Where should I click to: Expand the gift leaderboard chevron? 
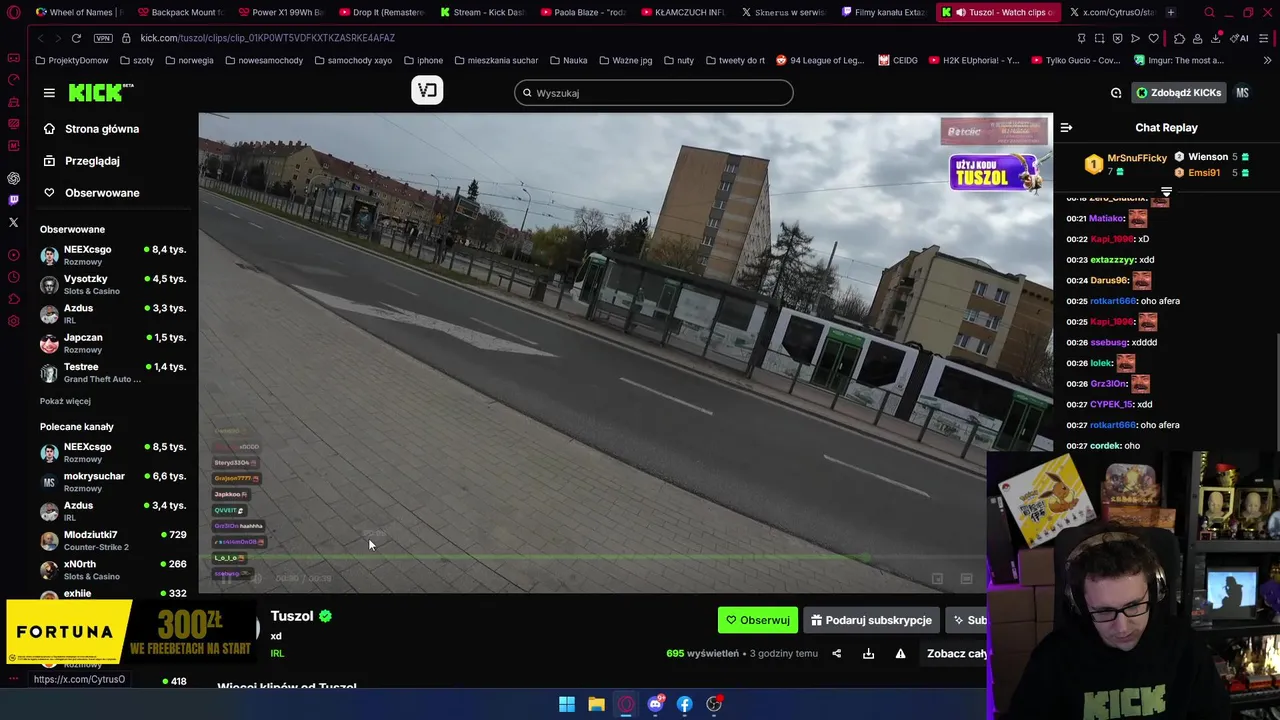click(x=1166, y=190)
